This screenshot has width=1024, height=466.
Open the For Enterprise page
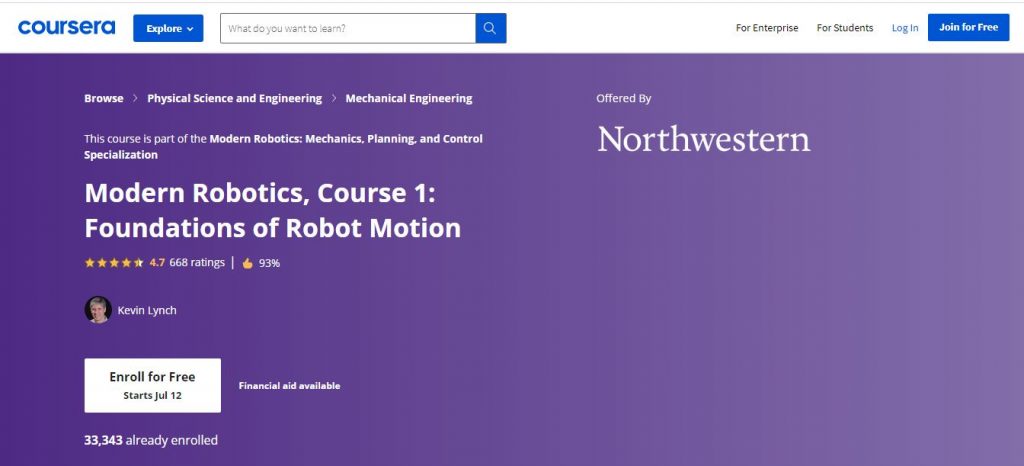click(x=766, y=28)
